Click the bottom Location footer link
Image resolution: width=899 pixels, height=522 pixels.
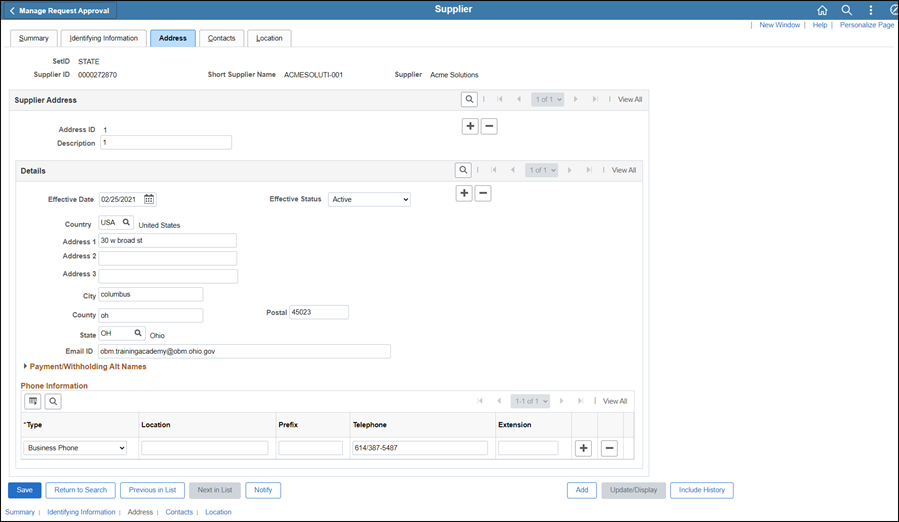click(218, 512)
